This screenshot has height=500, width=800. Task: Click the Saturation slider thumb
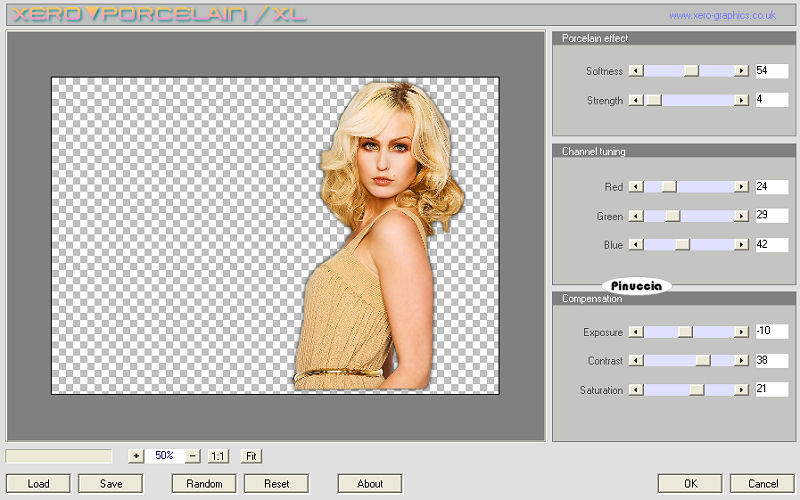coord(697,390)
